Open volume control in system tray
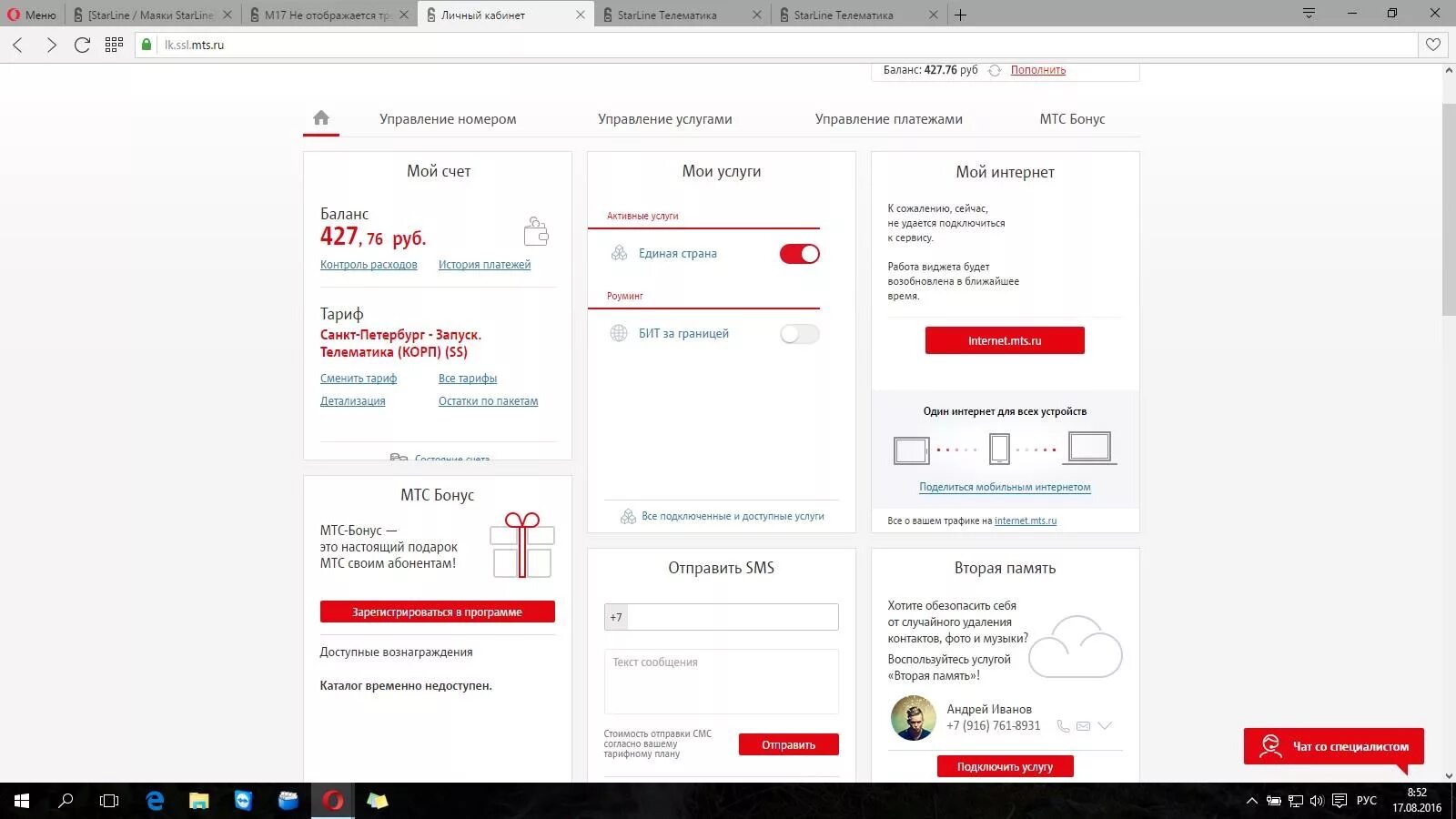The image size is (1456, 819). [1317, 801]
